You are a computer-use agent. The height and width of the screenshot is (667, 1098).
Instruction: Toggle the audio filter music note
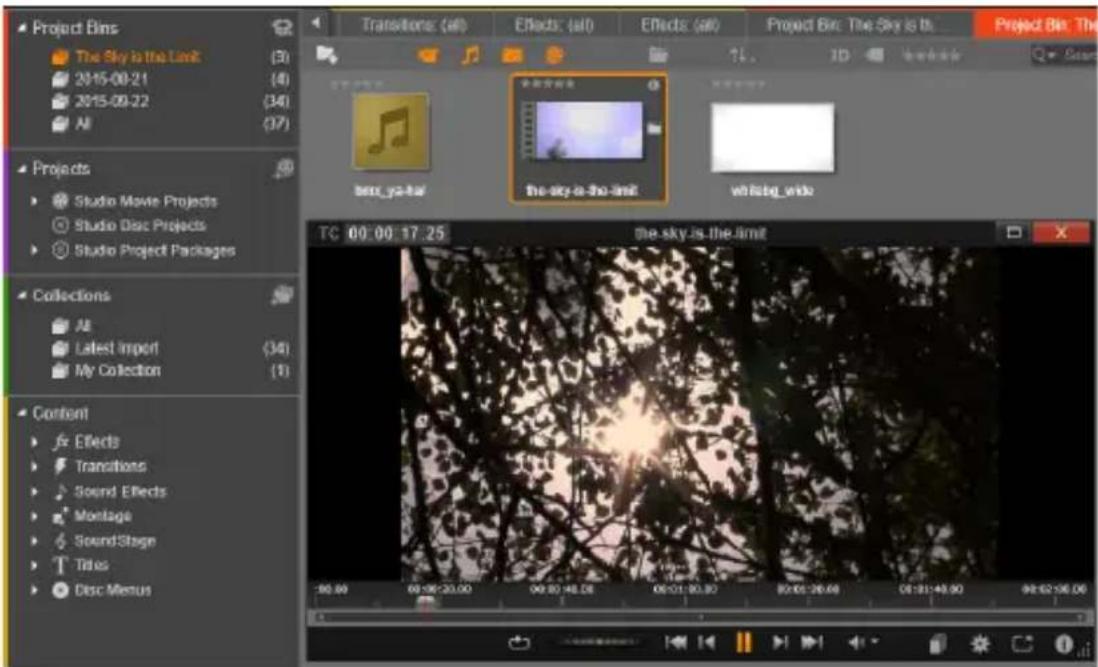pyautogui.click(x=471, y=55)
